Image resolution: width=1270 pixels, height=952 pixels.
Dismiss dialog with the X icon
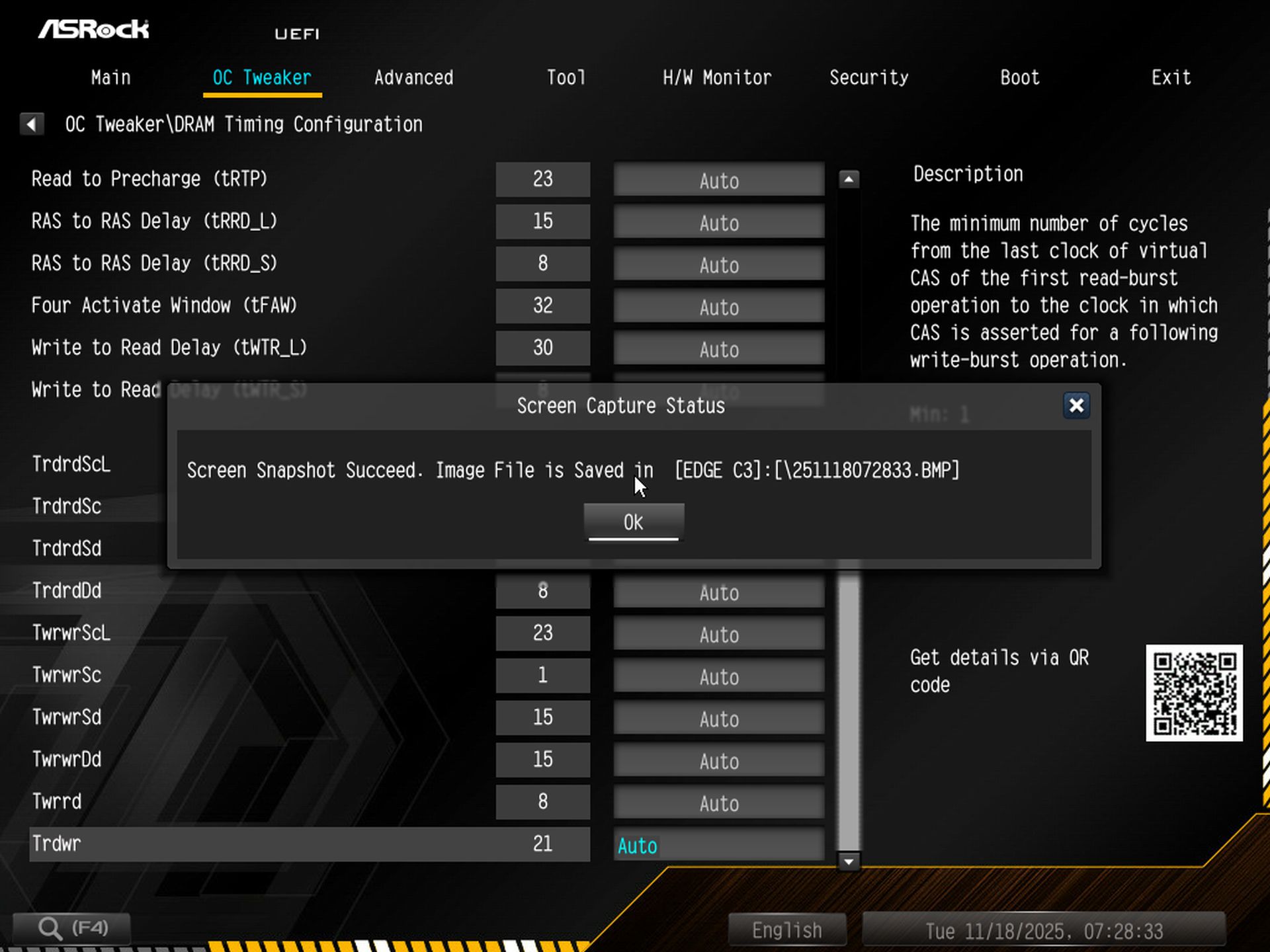[x=1076, y=406]
